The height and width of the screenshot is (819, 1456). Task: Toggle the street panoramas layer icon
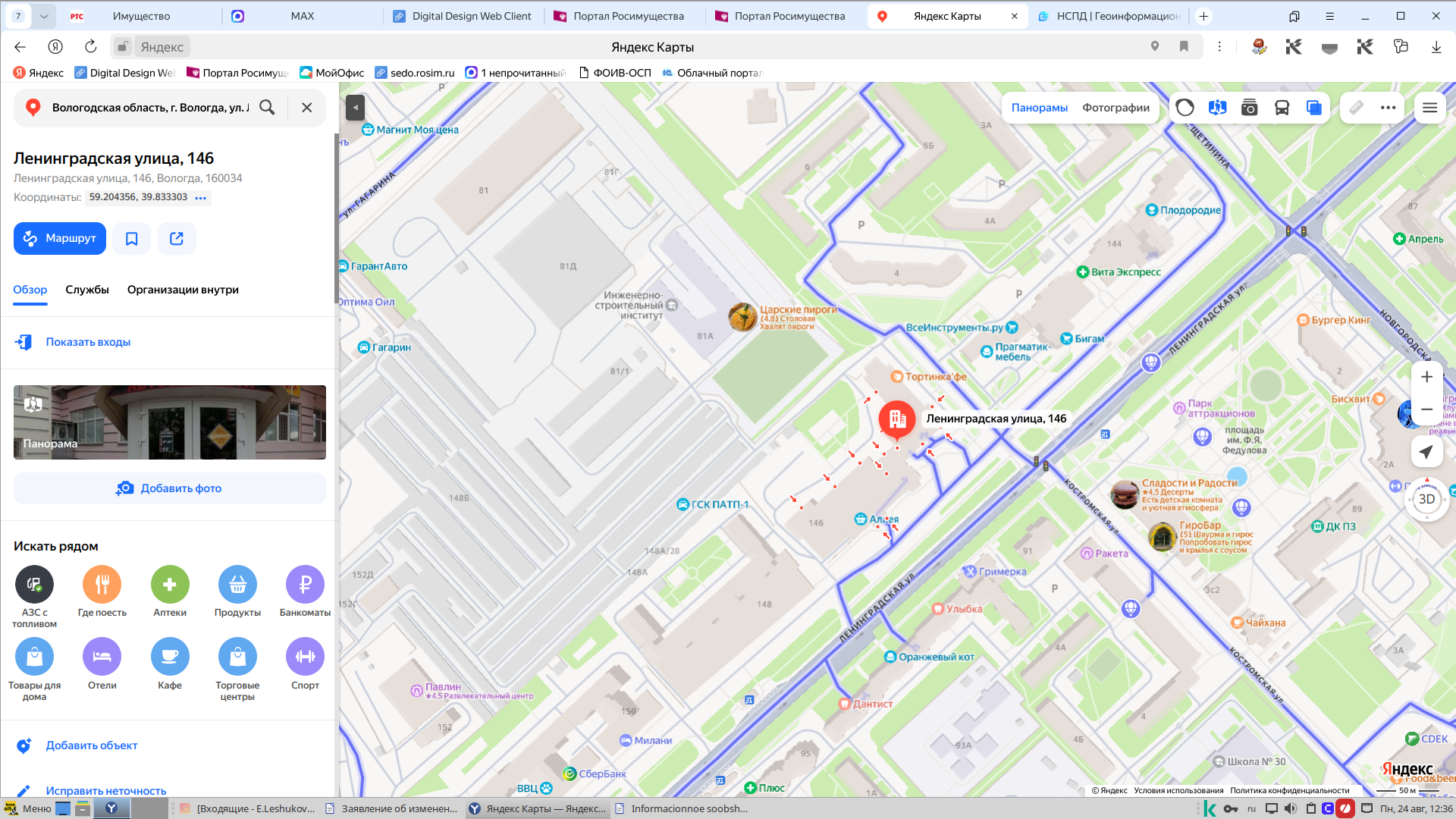(x=1217, y=108)
